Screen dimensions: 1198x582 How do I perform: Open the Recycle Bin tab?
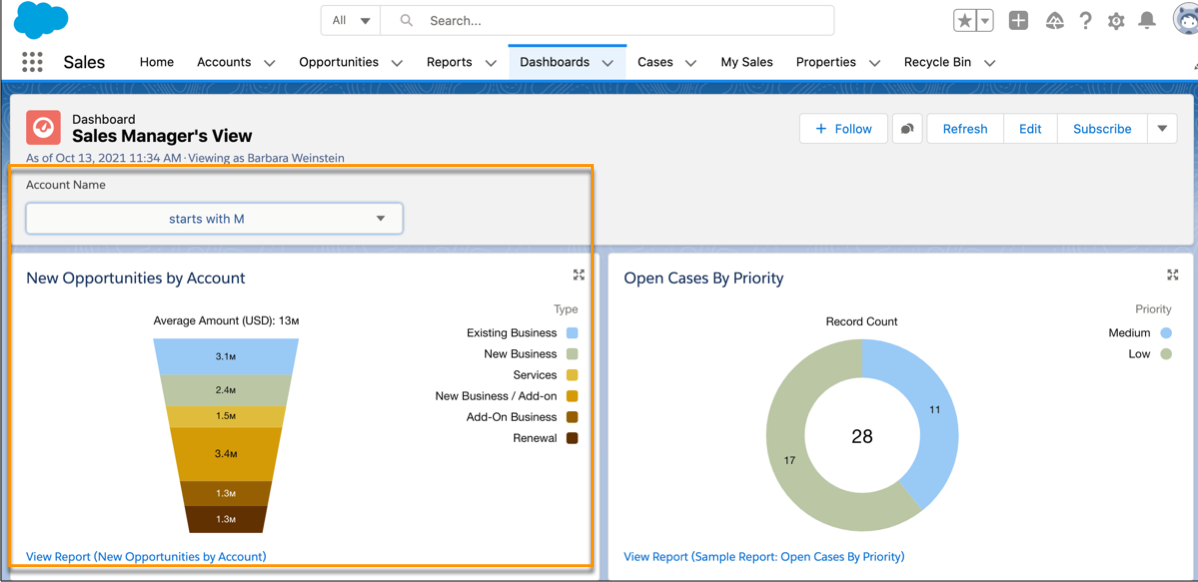tap(937, 62)
